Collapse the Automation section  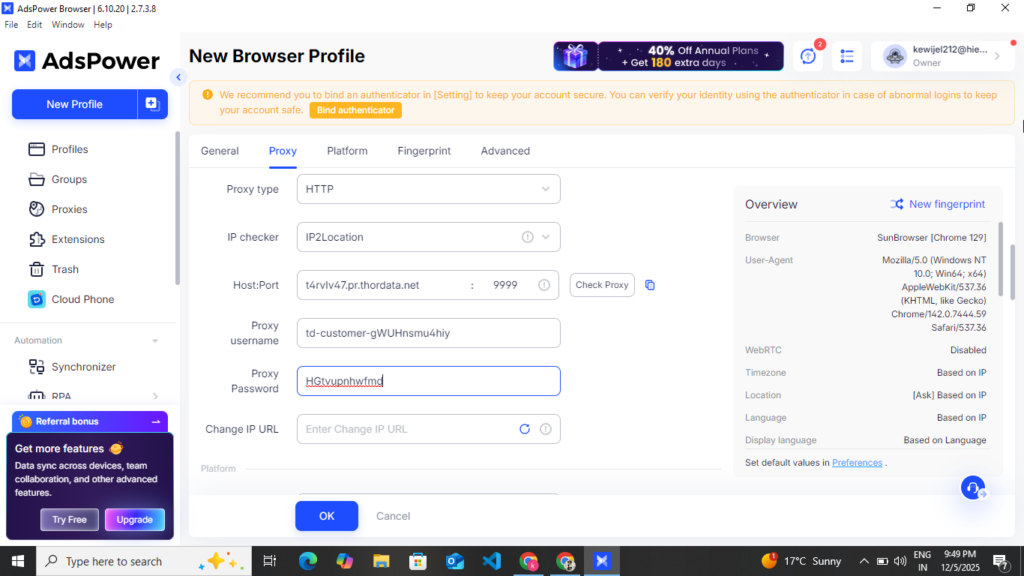[x=155, y=340]
